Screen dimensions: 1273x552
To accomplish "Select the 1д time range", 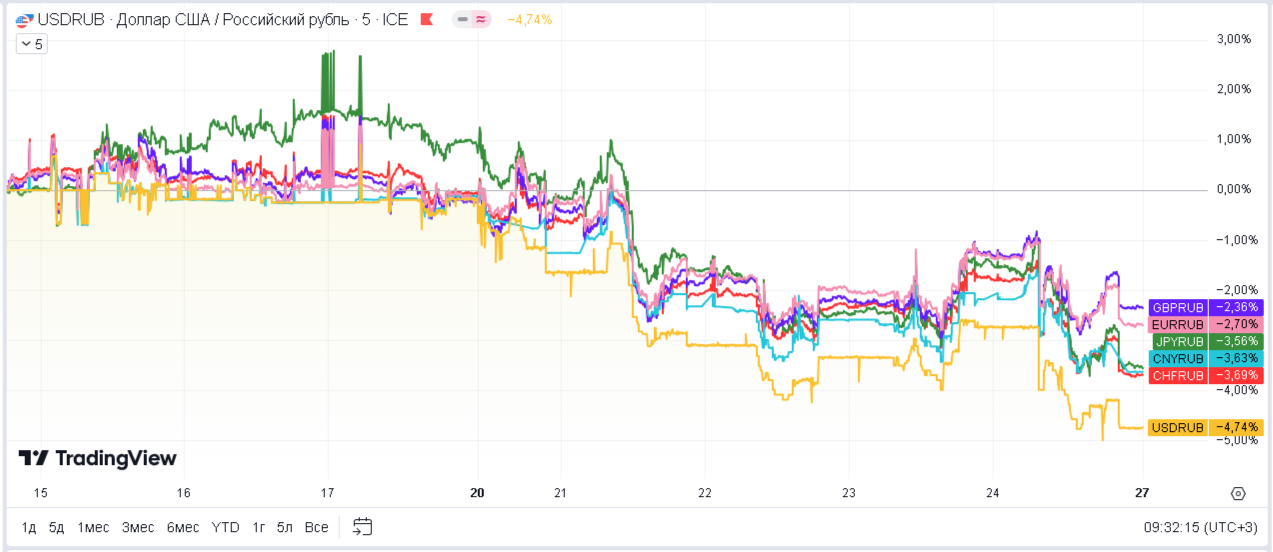I will point(29,527).
